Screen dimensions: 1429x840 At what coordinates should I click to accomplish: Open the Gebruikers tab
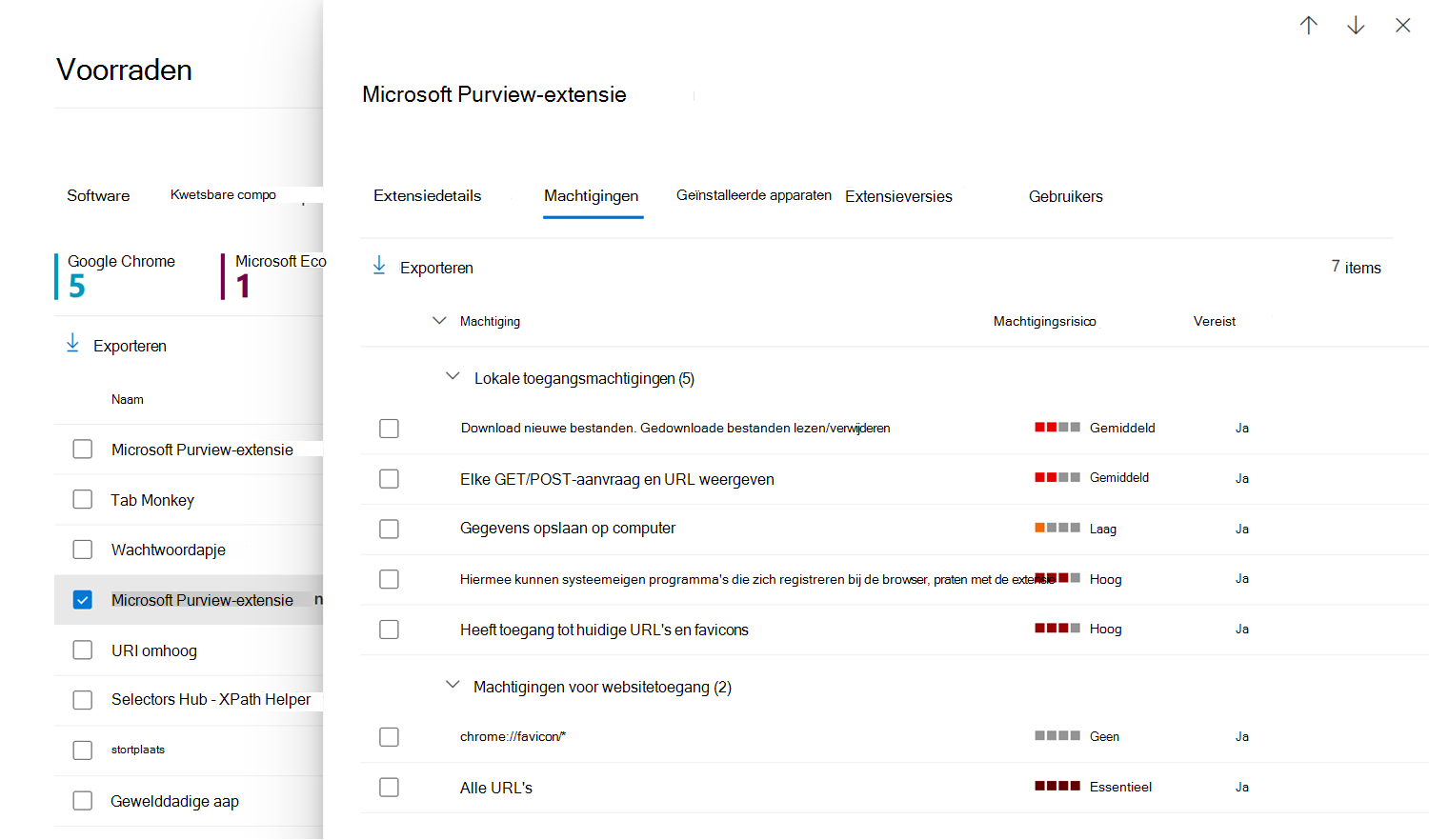click(x=1065, y=197)
